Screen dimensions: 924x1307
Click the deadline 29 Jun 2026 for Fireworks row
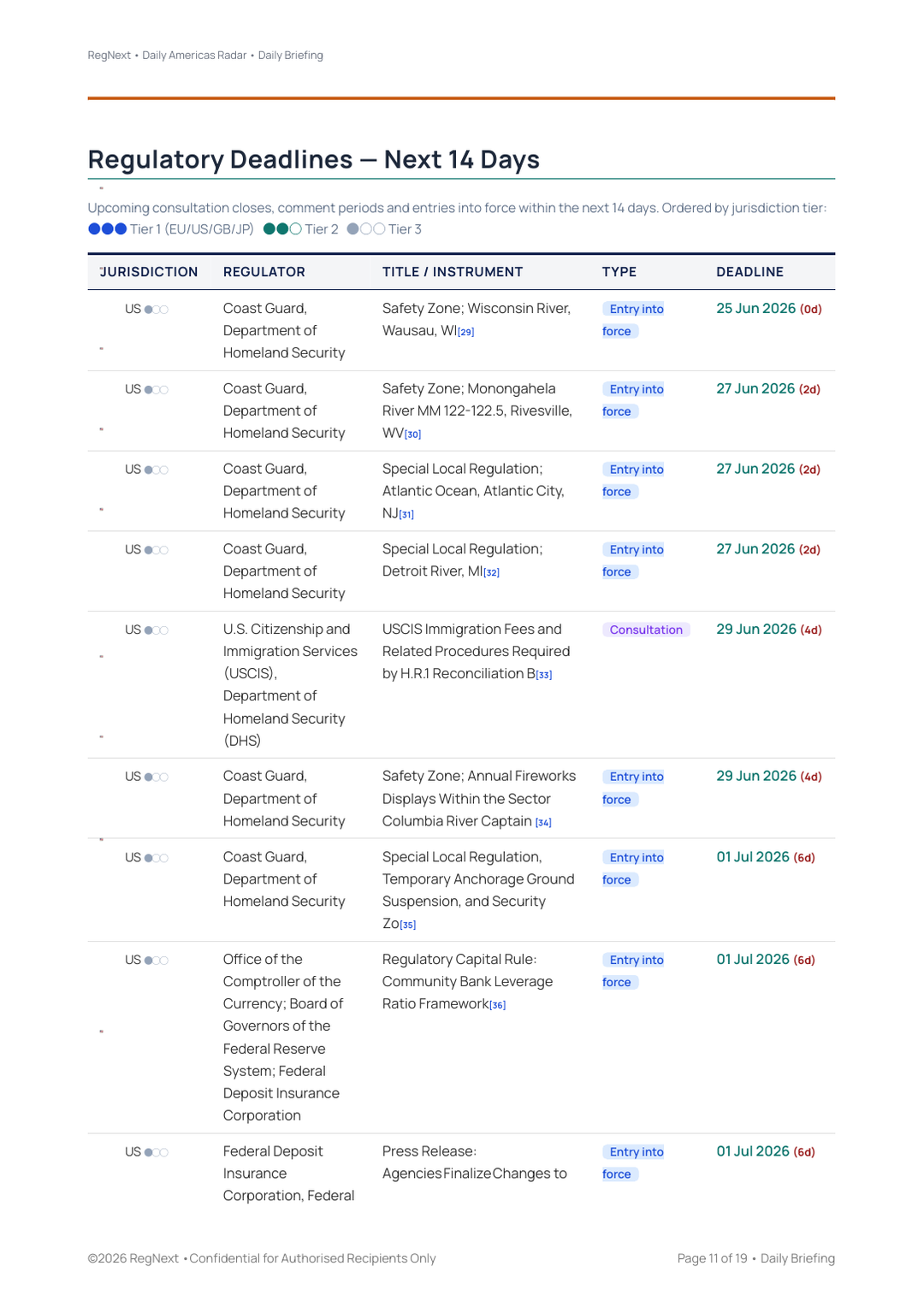[769, 777]
